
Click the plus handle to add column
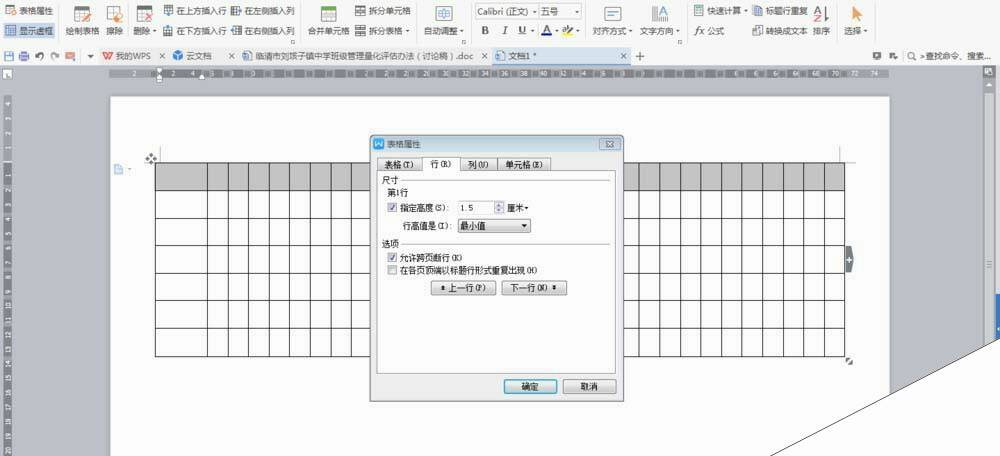click(x=849, y=259)
